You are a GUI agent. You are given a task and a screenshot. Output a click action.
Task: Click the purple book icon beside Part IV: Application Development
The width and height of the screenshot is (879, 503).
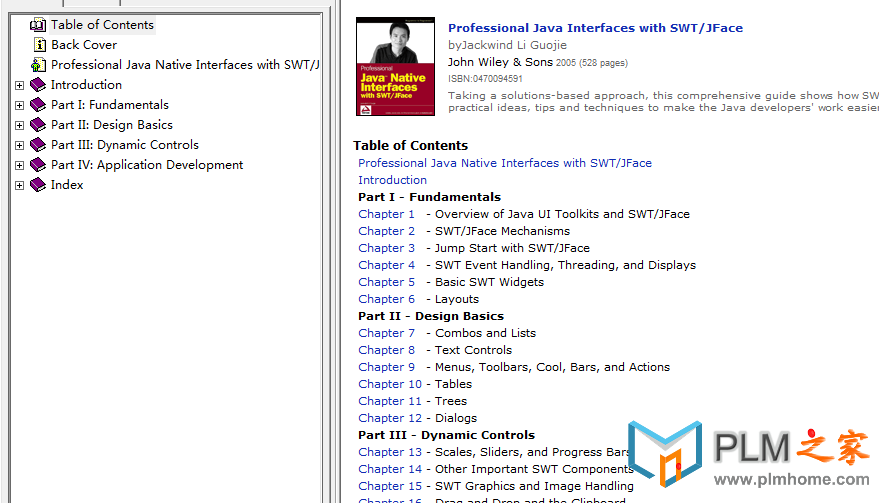coord(38,165)
